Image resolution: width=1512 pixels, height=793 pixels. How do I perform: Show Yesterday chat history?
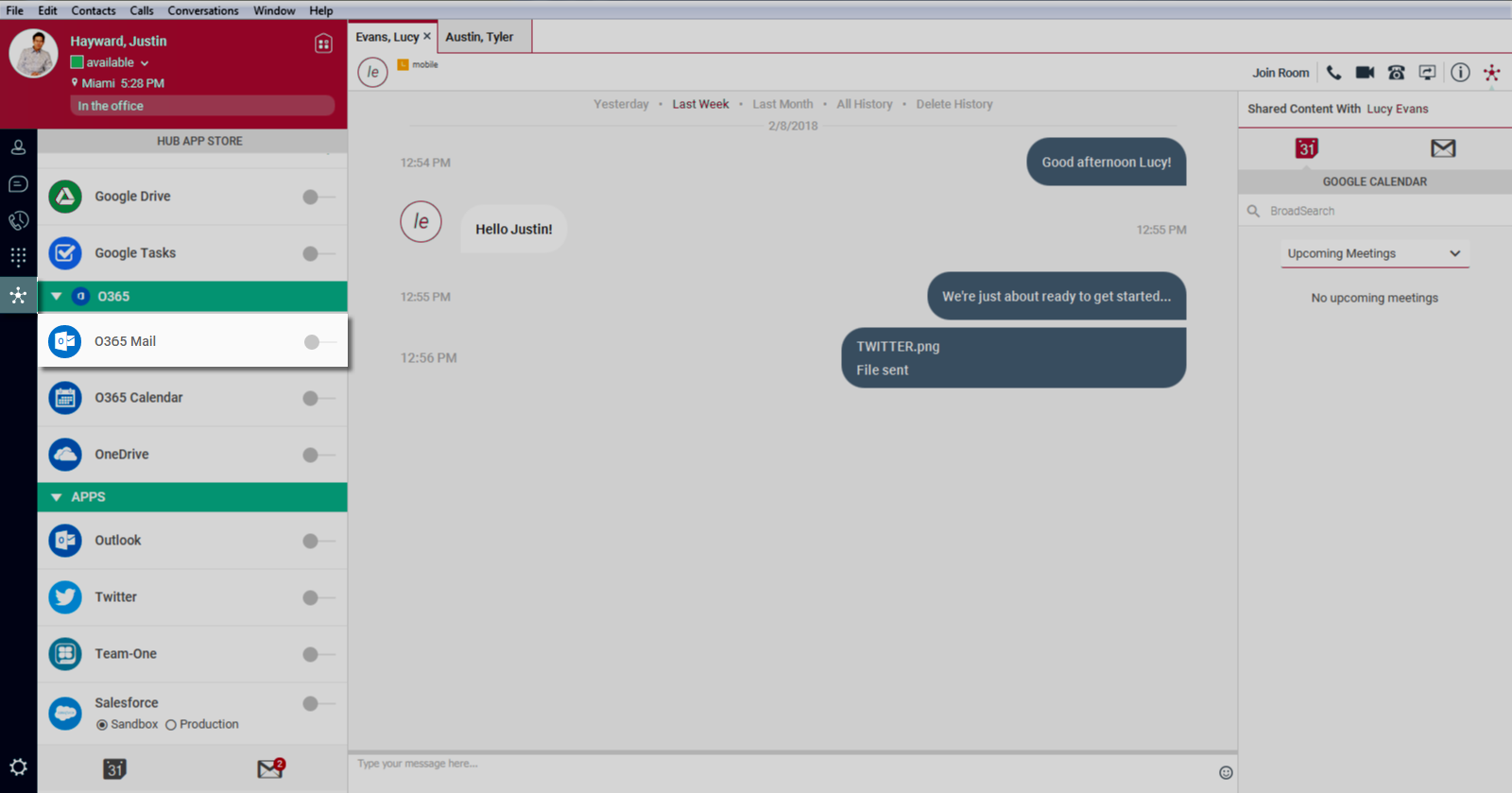pos(621,104)
